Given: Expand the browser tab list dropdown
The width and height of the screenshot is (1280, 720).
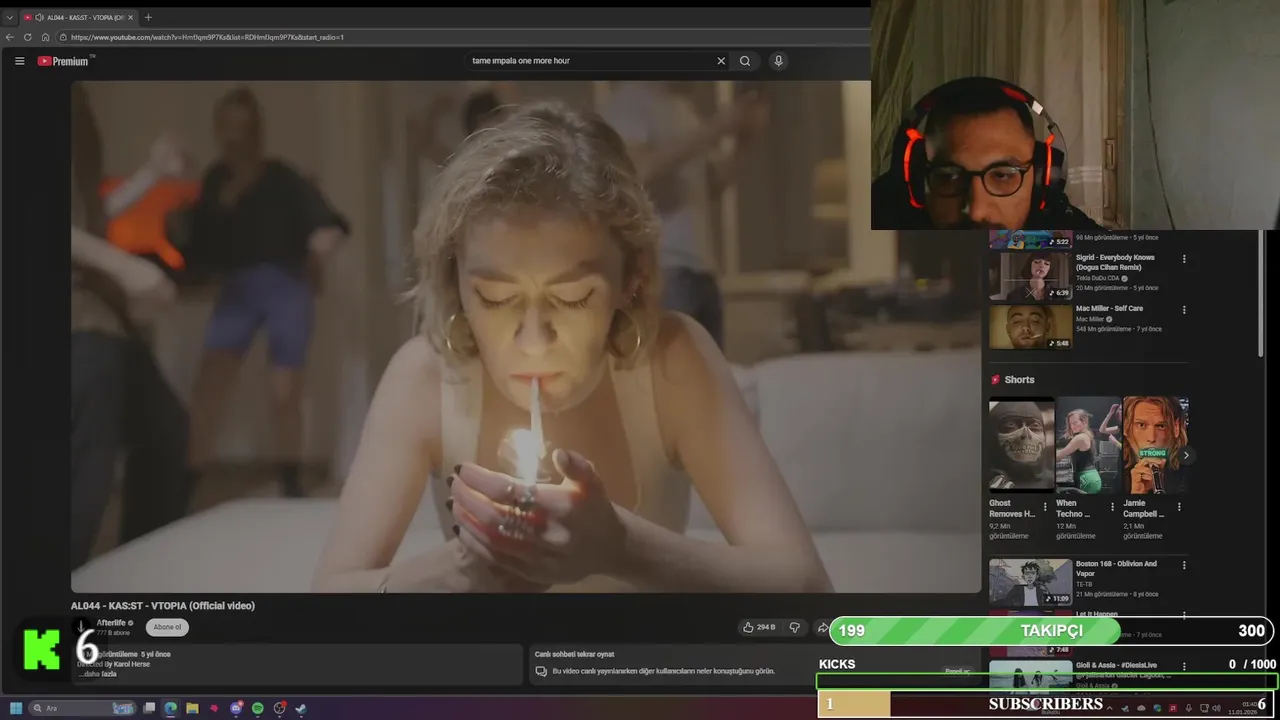Looking at the screenshot, I should click(x=9, y=17).
